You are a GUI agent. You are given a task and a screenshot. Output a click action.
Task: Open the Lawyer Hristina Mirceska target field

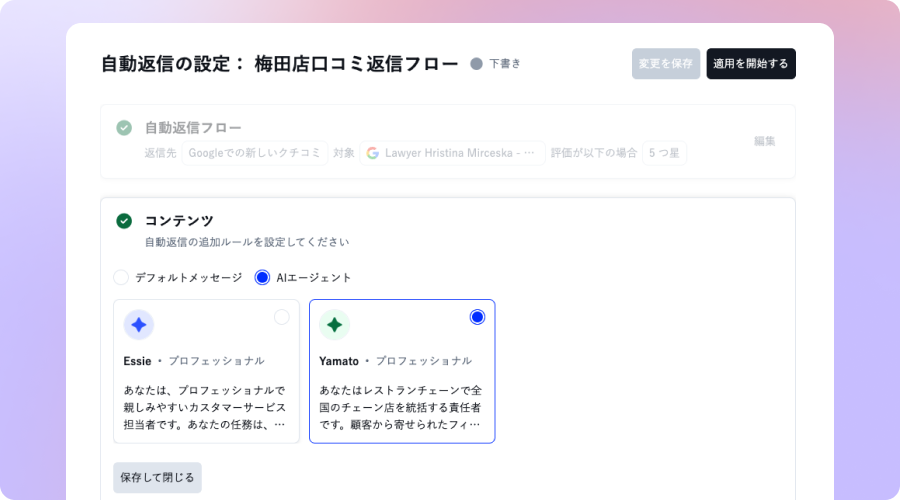pyautogui.click(x=452, y=153)
